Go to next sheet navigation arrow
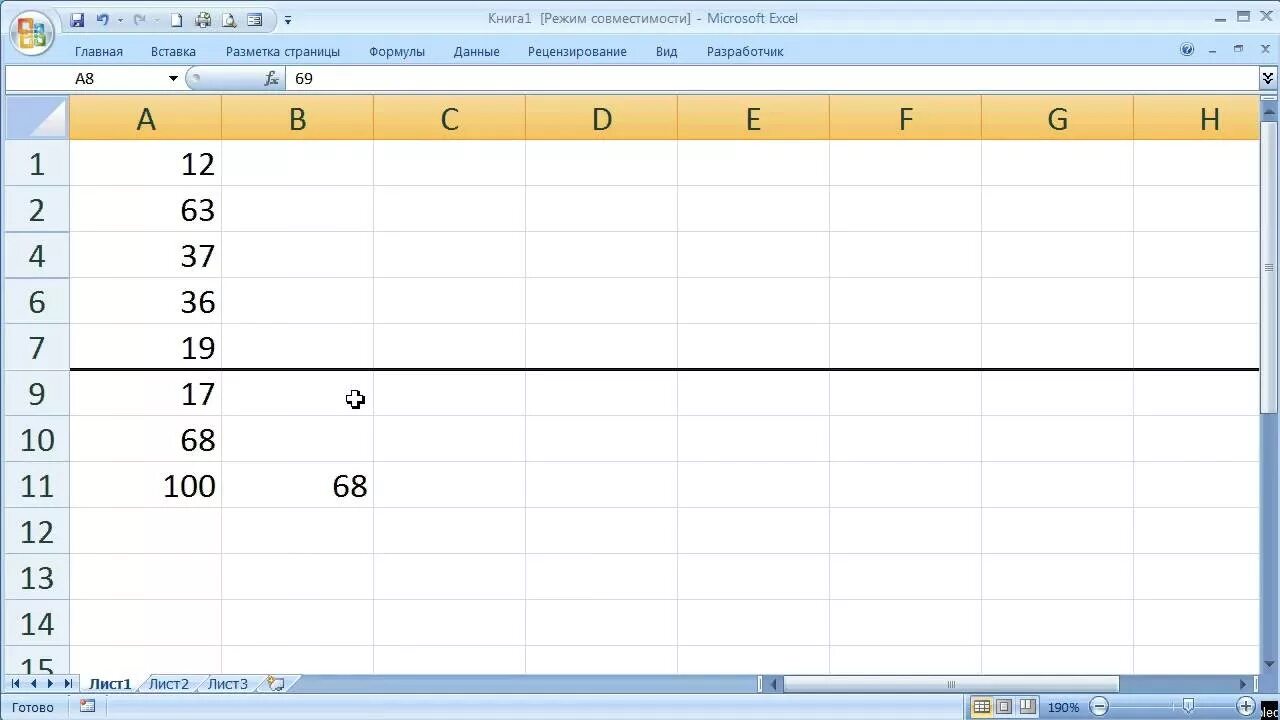 50,684
